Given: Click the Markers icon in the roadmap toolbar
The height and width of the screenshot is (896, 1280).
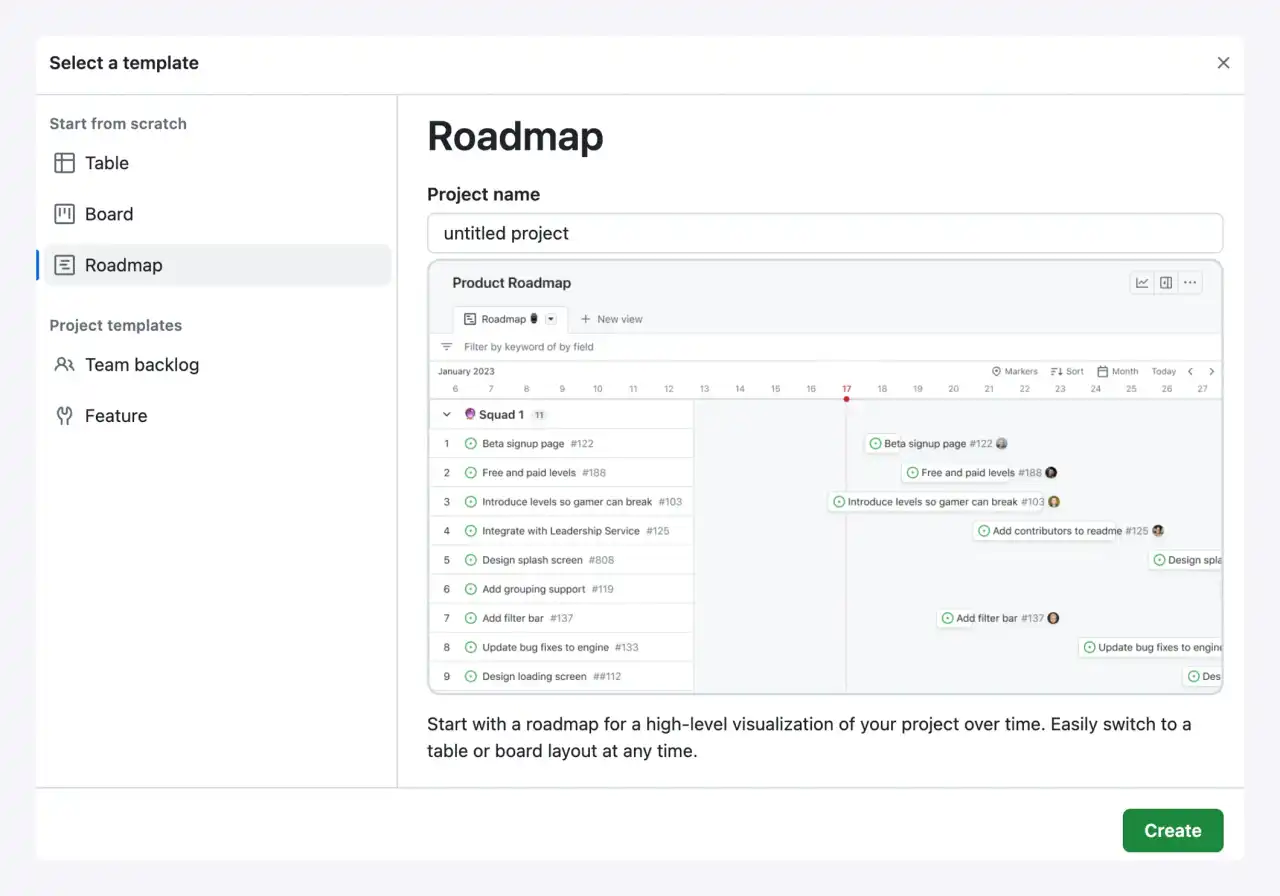Looking at the screenshot, I should 996,371.
